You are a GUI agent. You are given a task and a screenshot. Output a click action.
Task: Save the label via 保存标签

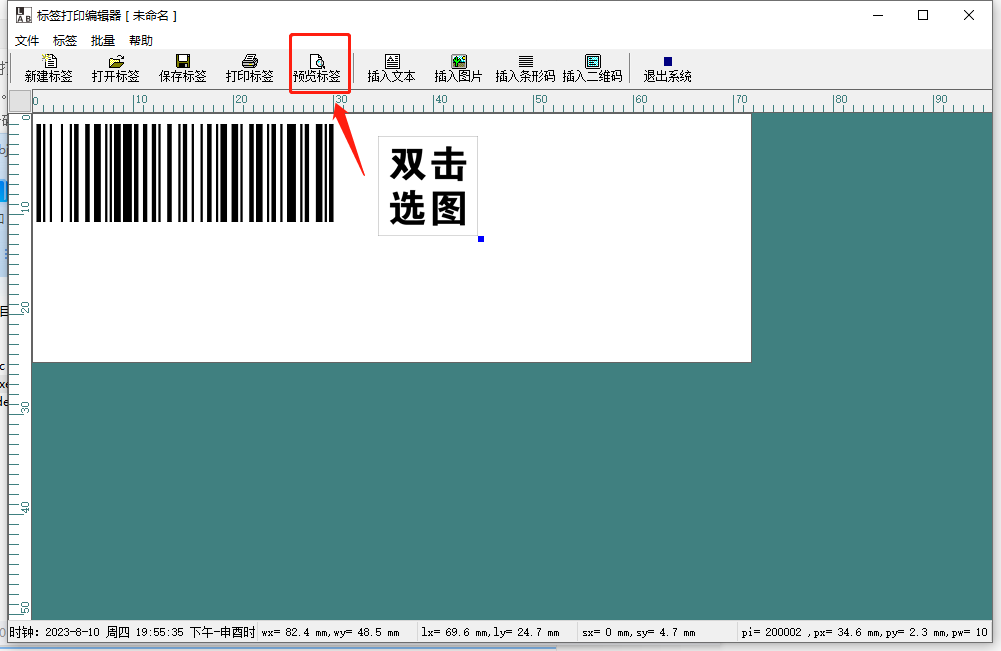183,68
